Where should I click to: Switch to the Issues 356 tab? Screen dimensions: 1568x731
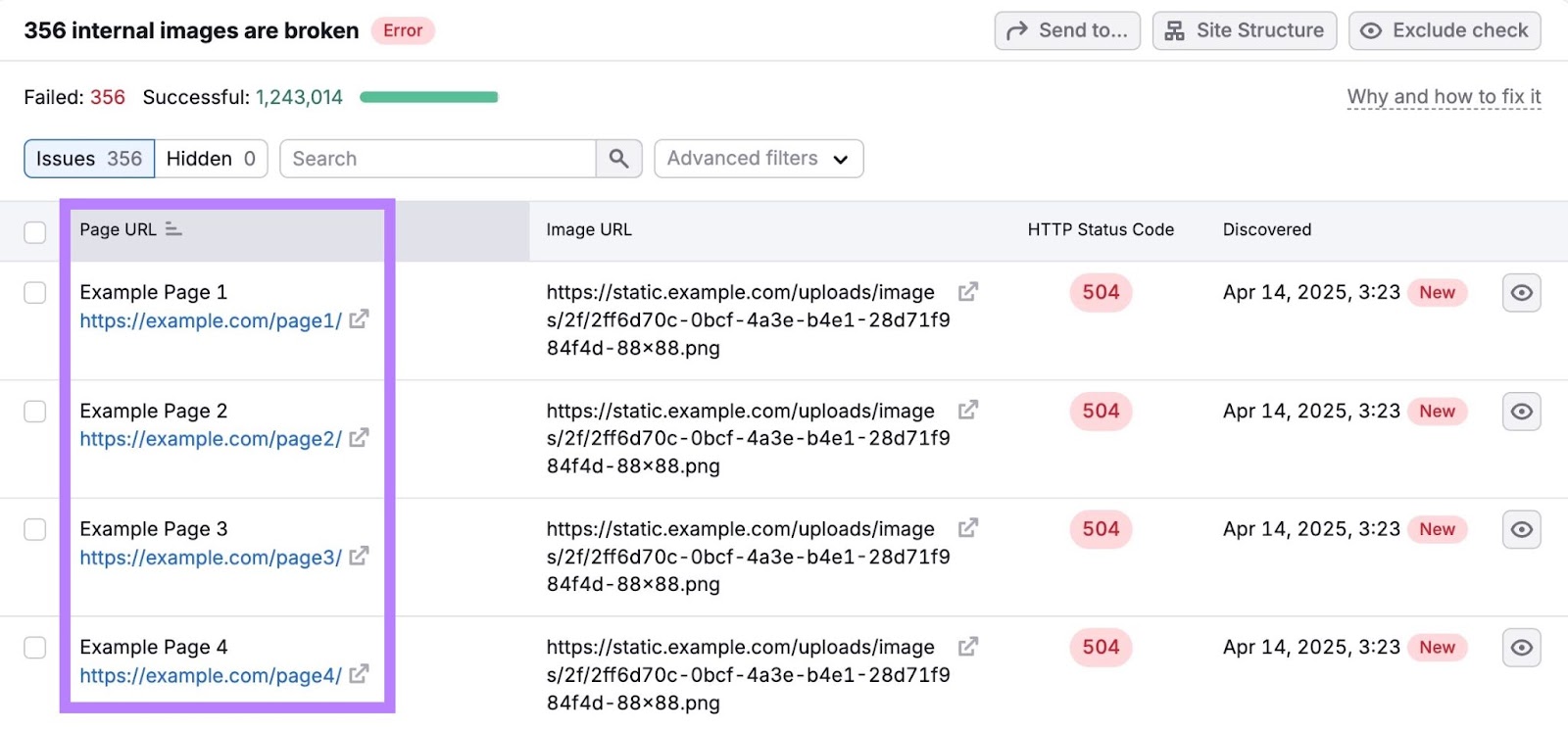click(89, 159)
